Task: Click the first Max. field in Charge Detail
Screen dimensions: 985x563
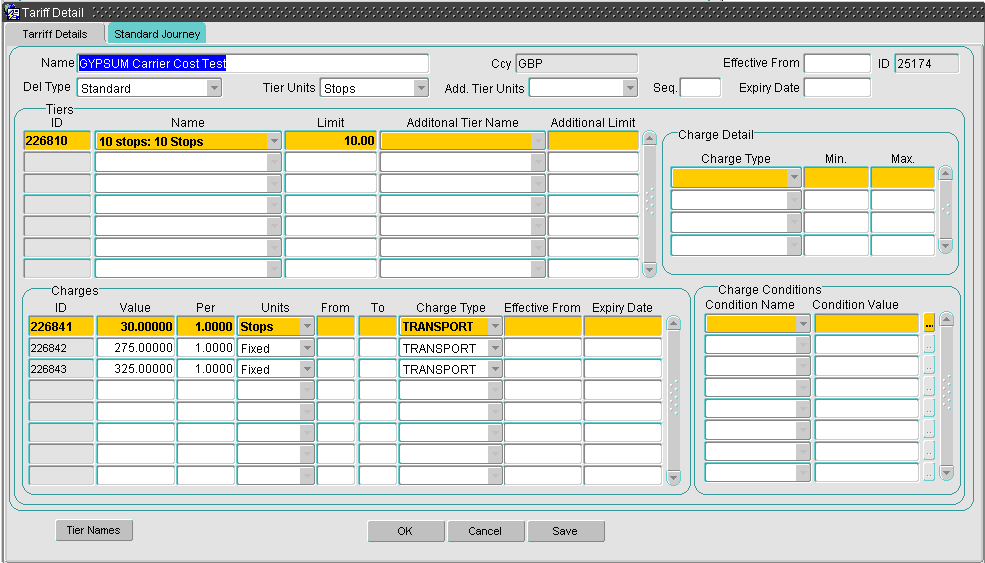Action: click(903, 178)
